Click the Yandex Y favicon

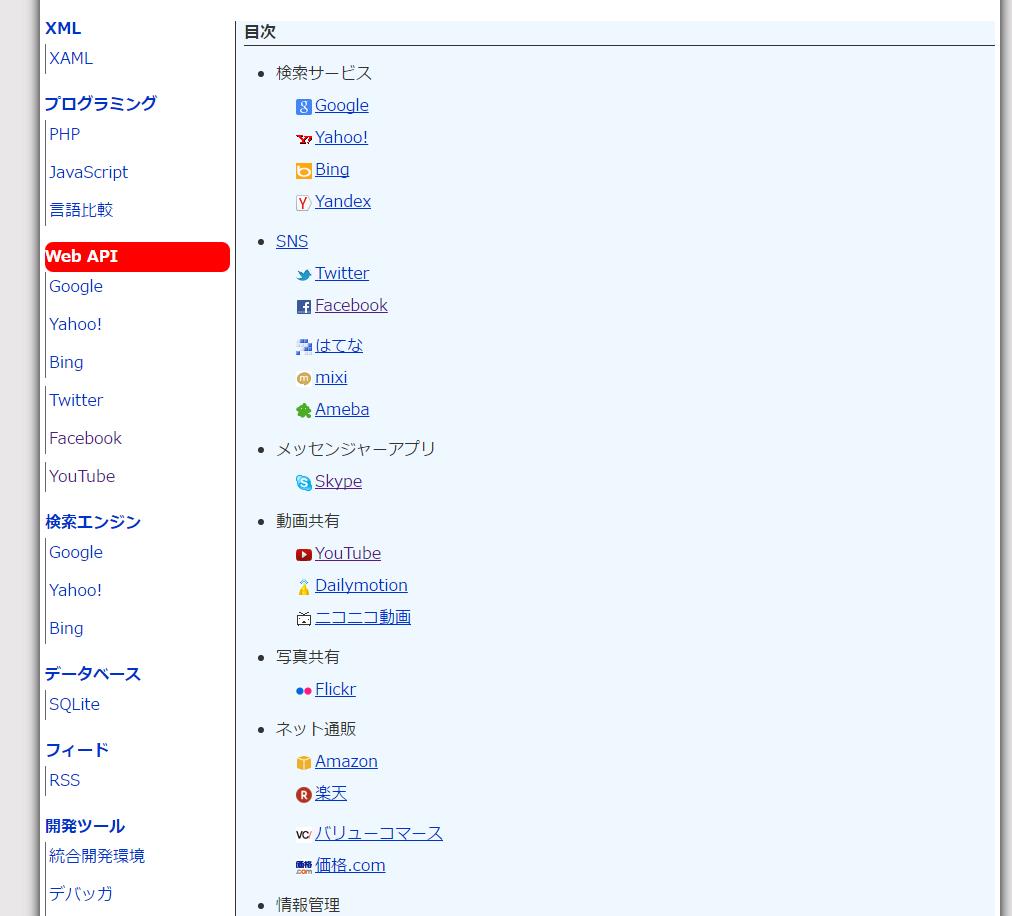tap(303, 203)
